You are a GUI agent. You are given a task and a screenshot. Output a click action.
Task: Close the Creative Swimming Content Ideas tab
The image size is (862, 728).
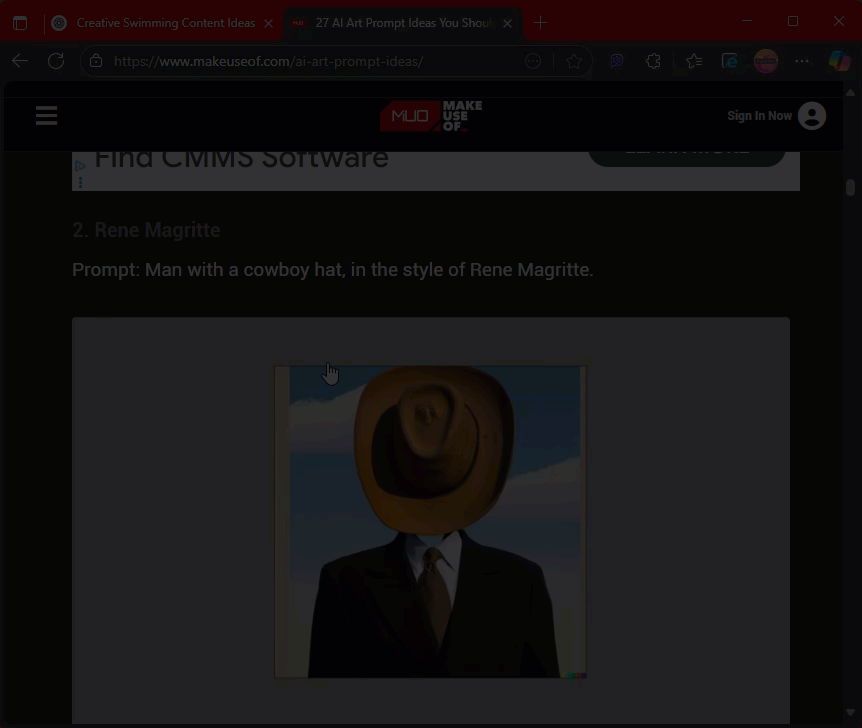click(268, 22)
